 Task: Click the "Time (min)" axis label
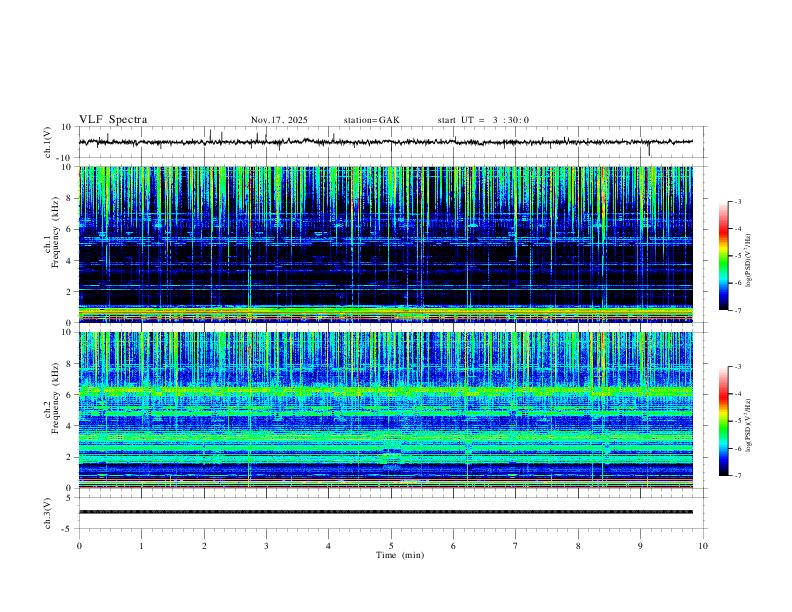400,555
